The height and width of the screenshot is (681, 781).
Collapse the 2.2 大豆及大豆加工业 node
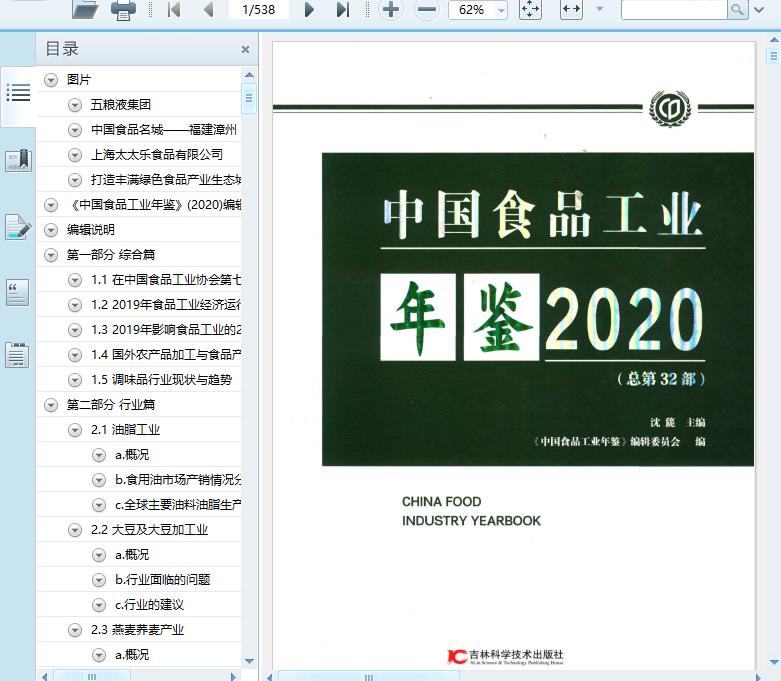point(75,530)
